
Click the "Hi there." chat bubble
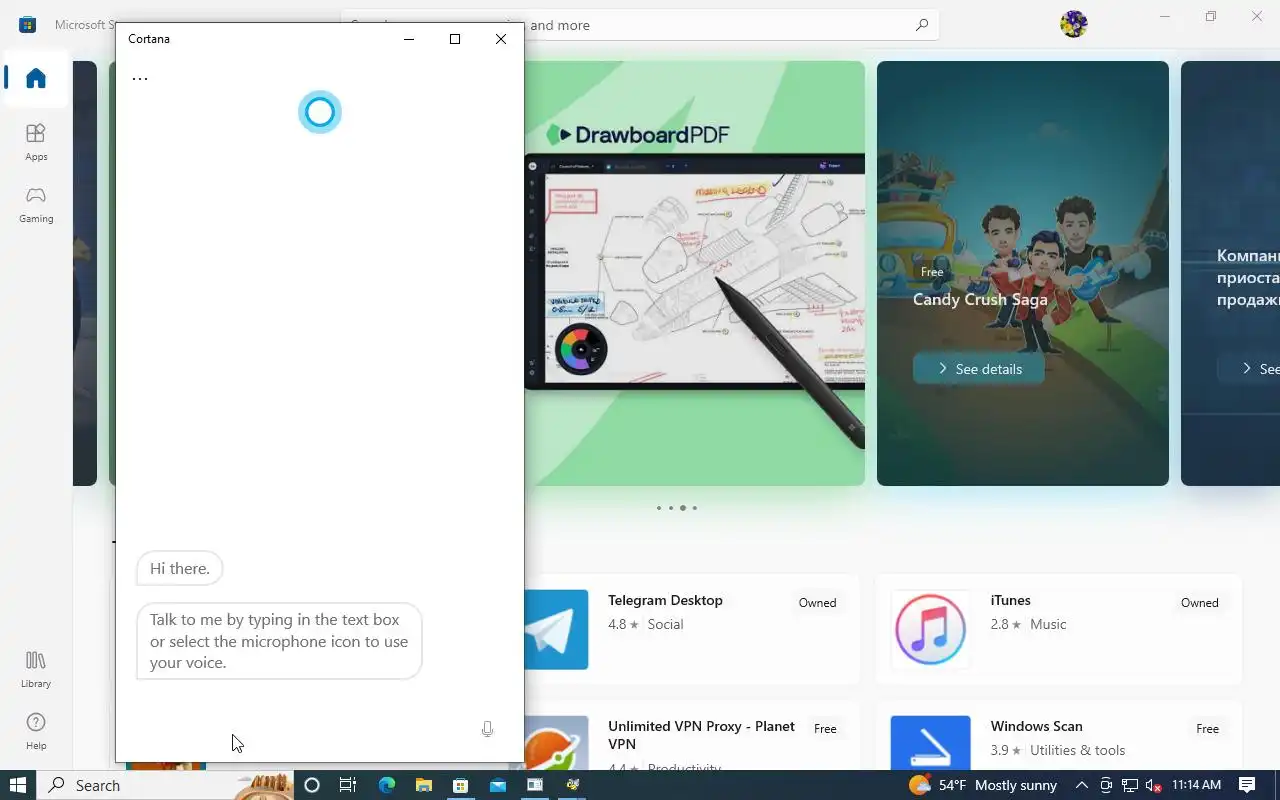pyautogui.click(x=180, y=568)
